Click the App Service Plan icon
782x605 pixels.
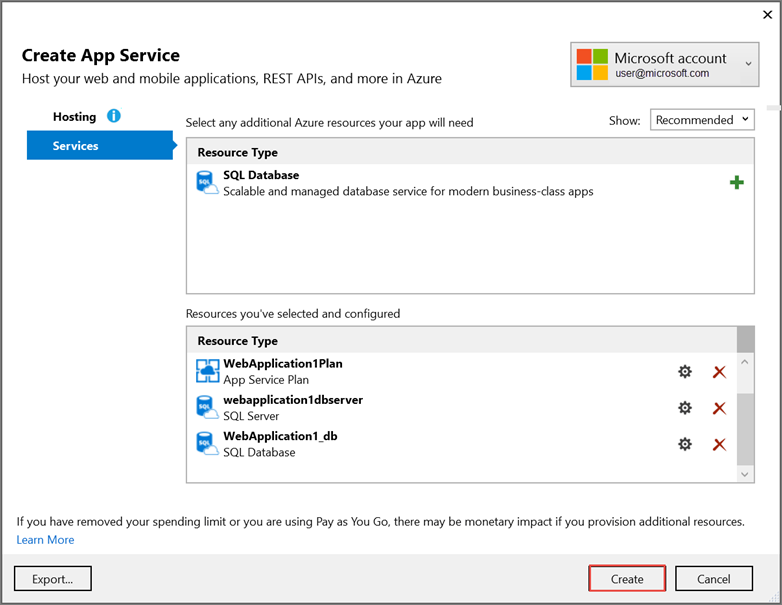point(208,371)
